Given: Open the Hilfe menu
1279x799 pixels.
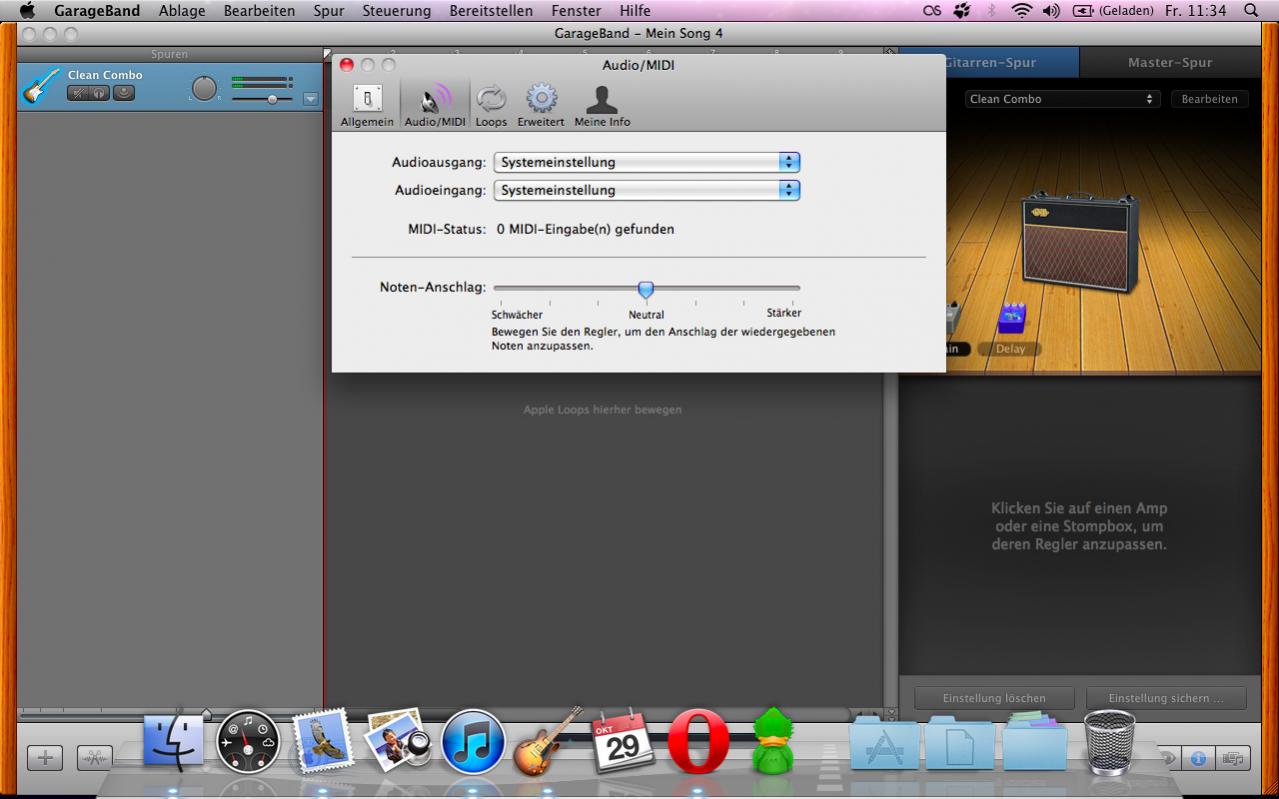Looking at the screenshot, I should tap(635, 10).
